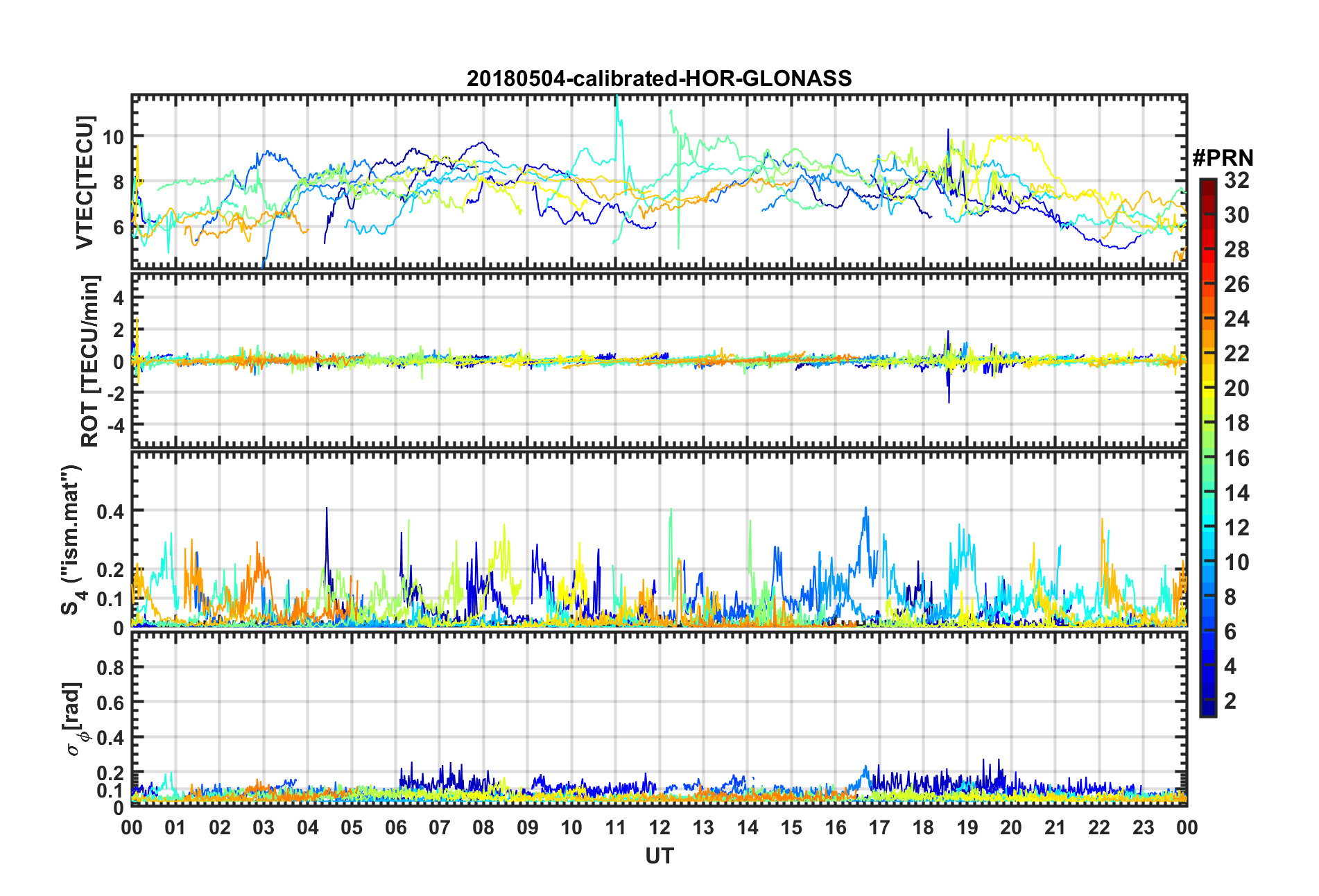Image resolution: width=1319 pixels, height=896 pixels.
Task: Click the S4 axis label
Action: (70, 540)
